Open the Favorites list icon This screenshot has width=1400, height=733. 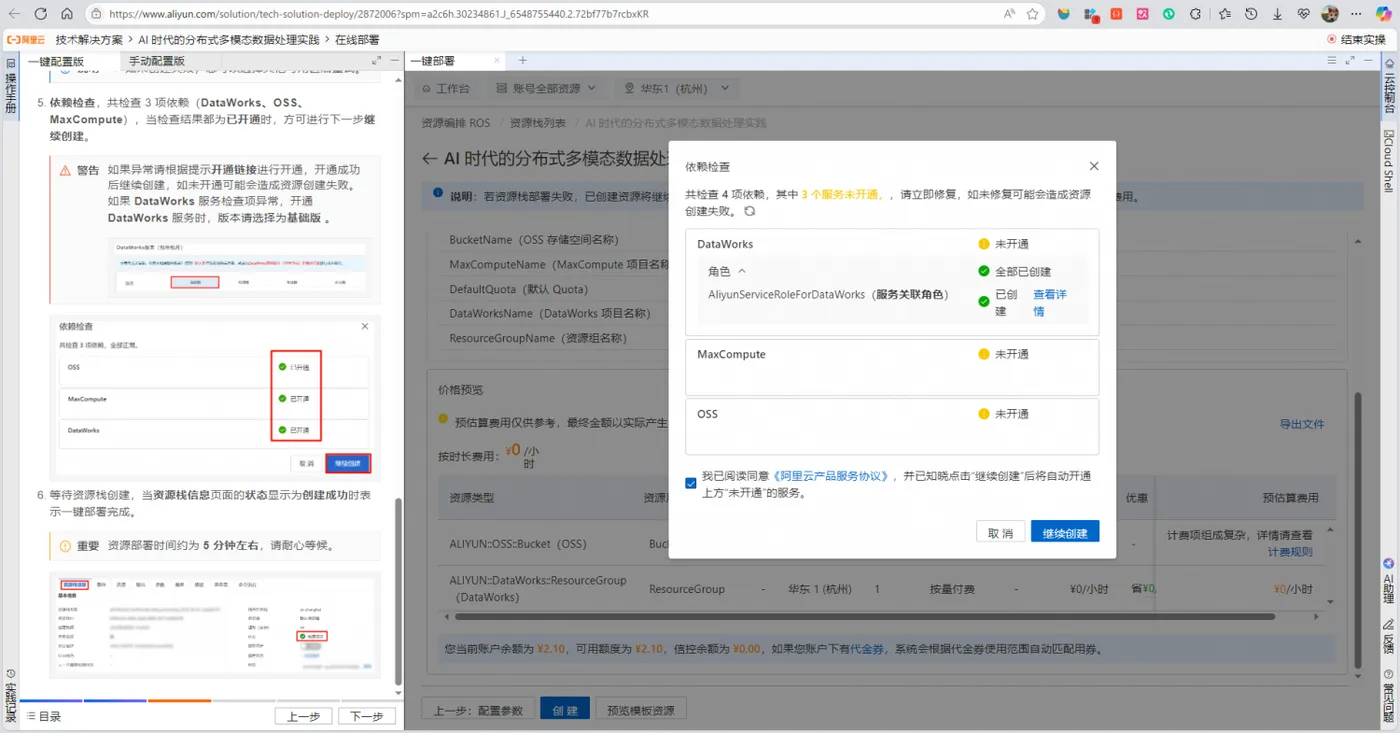tap(1225, 14)
